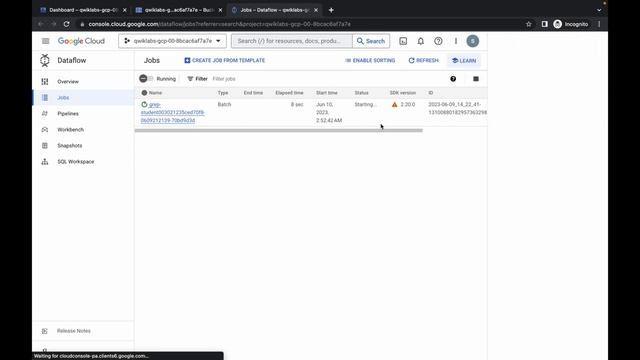Activate Cloud Shell terminal icon
The width and height of the screenshot is (640, 360).
click(x=403, y=41)
